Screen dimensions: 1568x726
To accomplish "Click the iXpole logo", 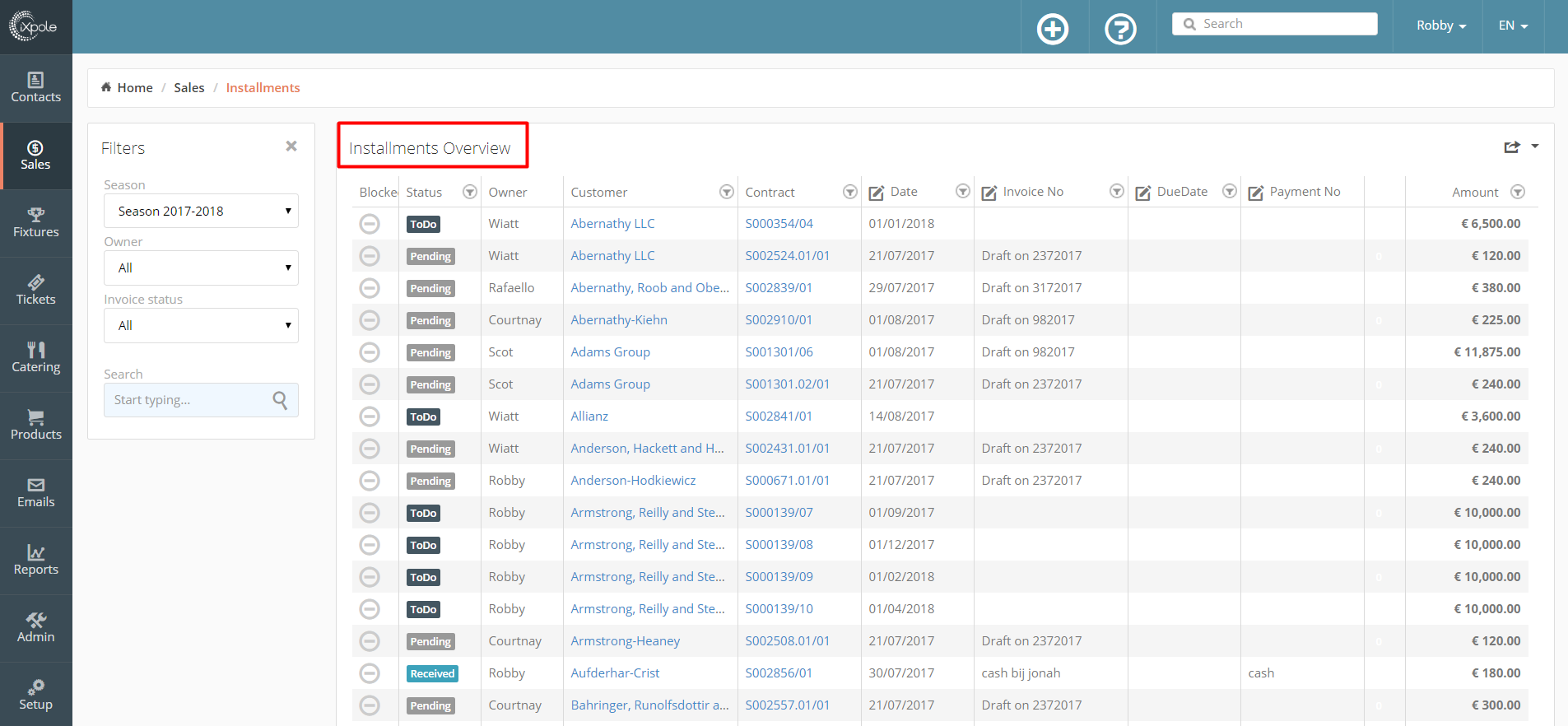I will pyautogui.click(x=33, y=26).
